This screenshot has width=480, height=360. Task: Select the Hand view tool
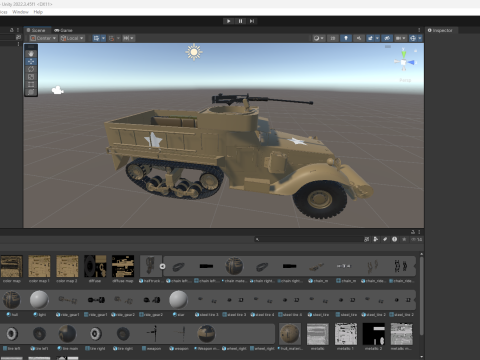click(31, 54)
